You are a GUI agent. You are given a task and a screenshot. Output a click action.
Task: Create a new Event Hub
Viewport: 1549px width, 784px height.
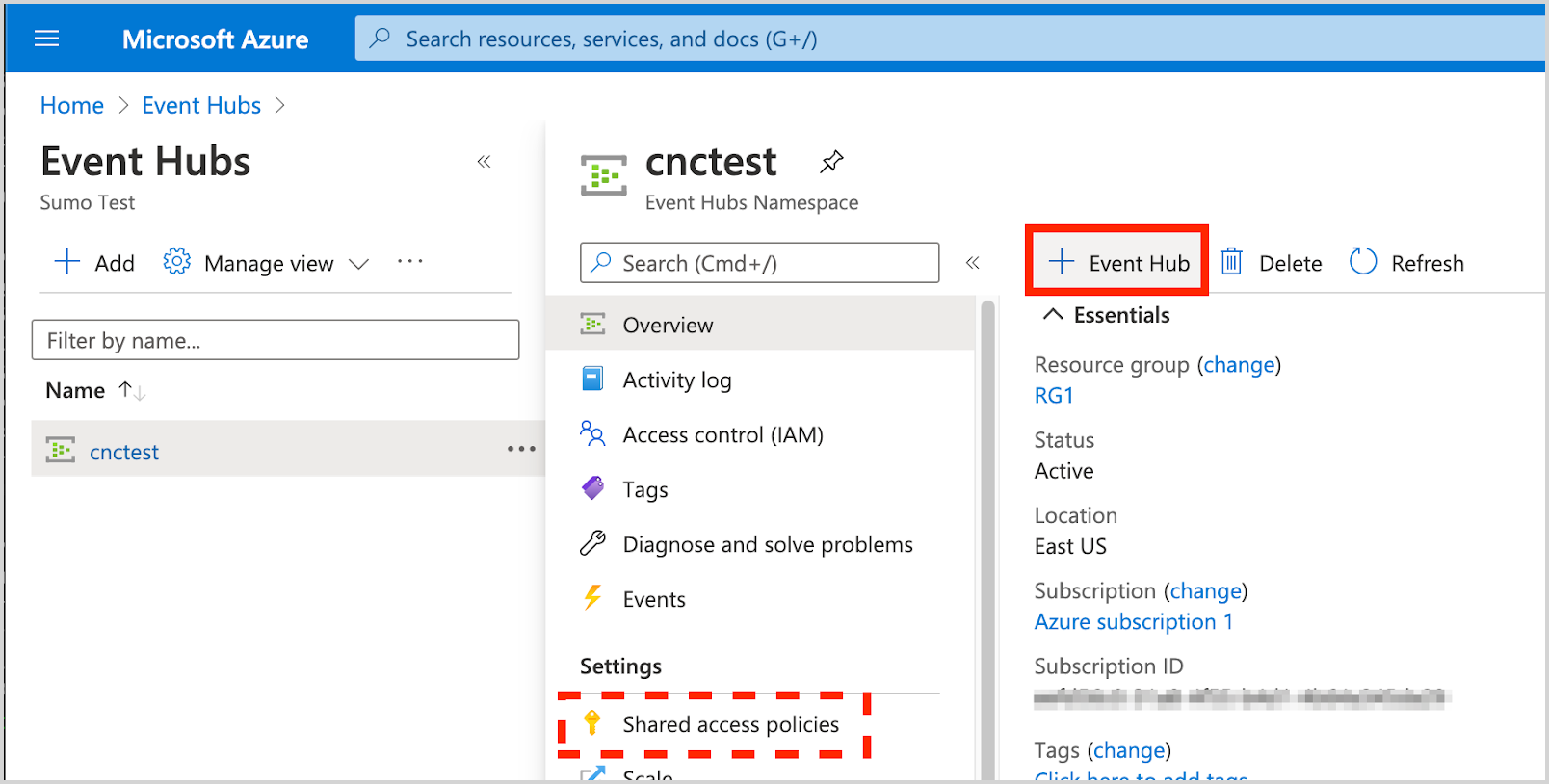[1117, 262]
